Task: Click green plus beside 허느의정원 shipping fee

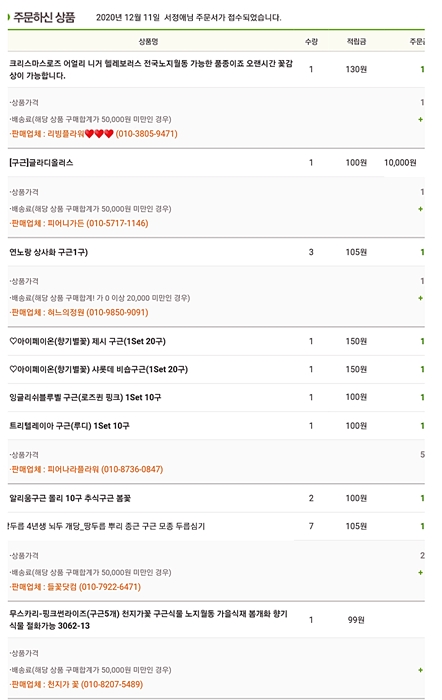Action: 420,298
